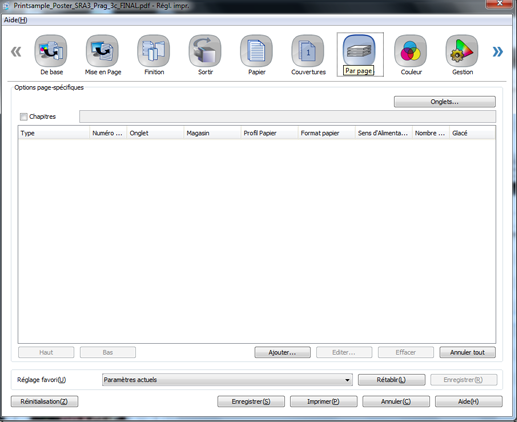This screenshot has width=517, height=422.
Task: Sort by the Type column header
Action: click(54, 133)
